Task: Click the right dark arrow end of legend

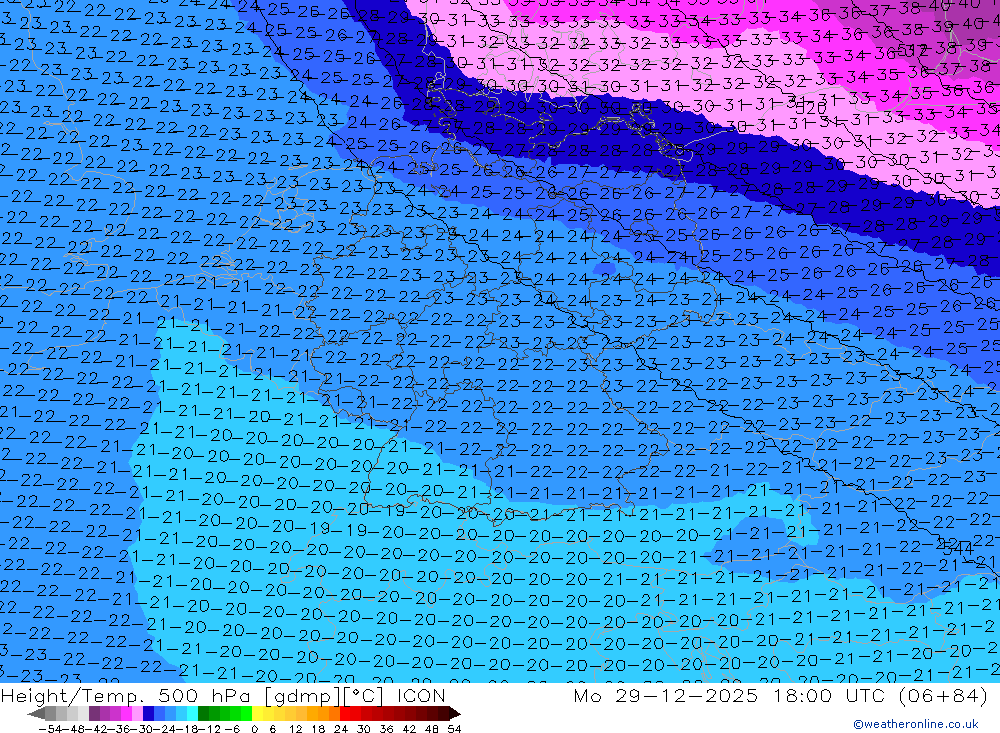Action: [455, 714]
